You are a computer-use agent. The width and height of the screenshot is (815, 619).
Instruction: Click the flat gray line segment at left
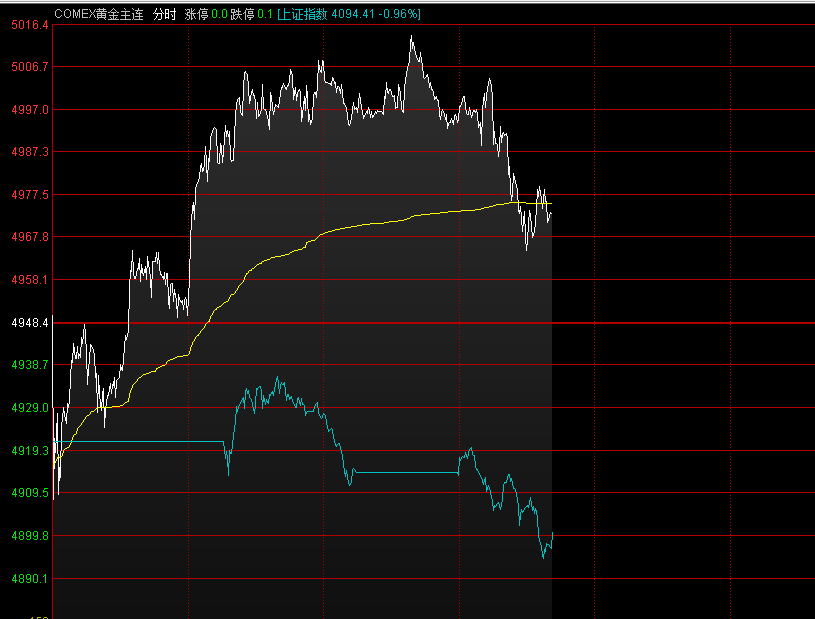tap(140, 441)
